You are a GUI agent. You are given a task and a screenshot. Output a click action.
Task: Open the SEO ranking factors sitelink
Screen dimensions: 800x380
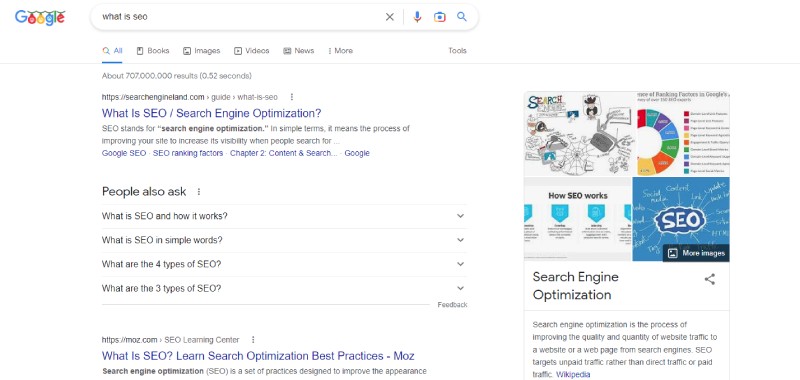[188, 153]
